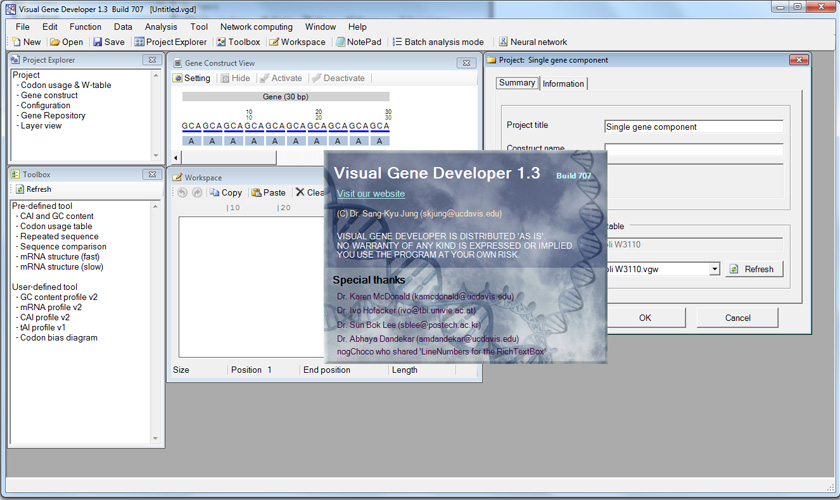This screenshot has width=840, height=500.
Task: Open Project Explorer from toolbar
Action: coord(170,42)
